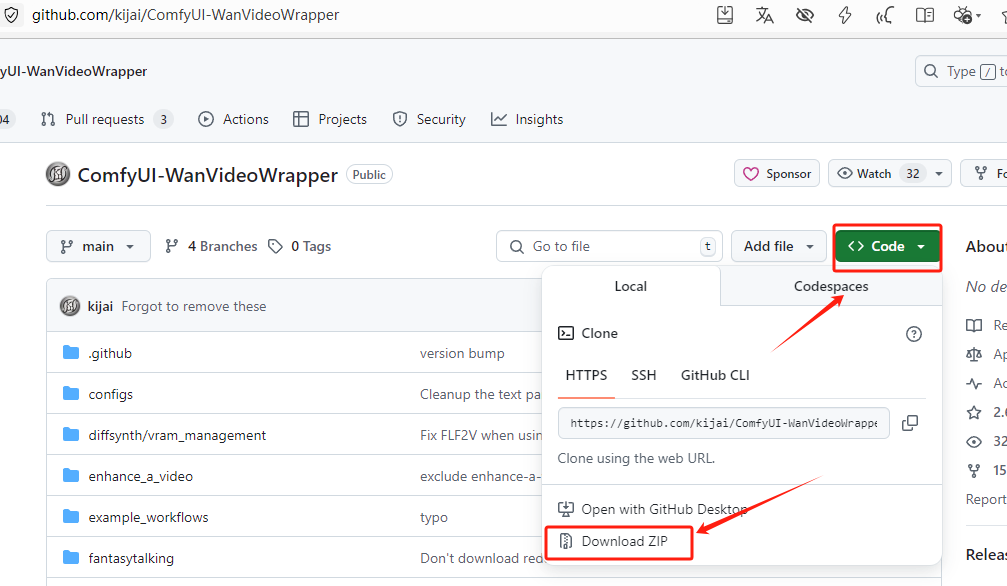Expand the Watch notifications dropdown arrow
This screenshot has height=586, width=1007.
[x=938, y=174]
